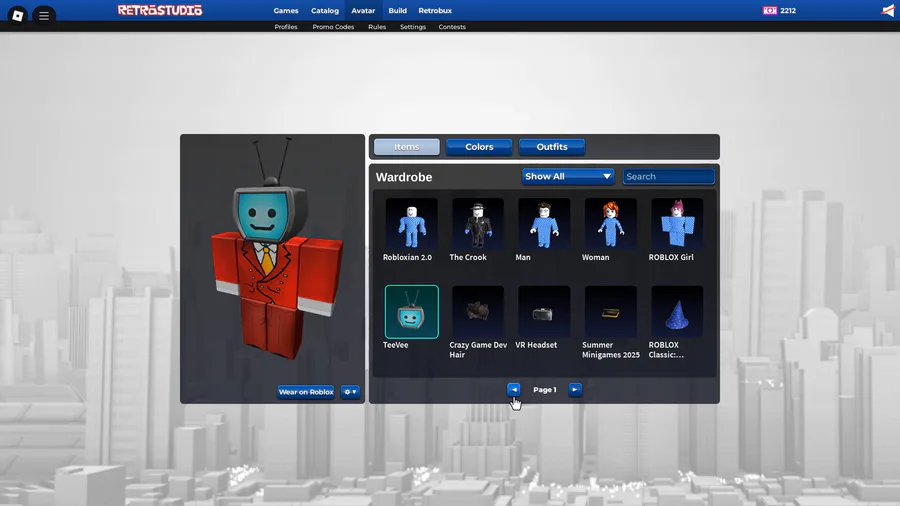The height and width of the screenshot is (506, 900).
Task: Select the ROBLOX Girl package thumbnail
Action: click(677, 224)
